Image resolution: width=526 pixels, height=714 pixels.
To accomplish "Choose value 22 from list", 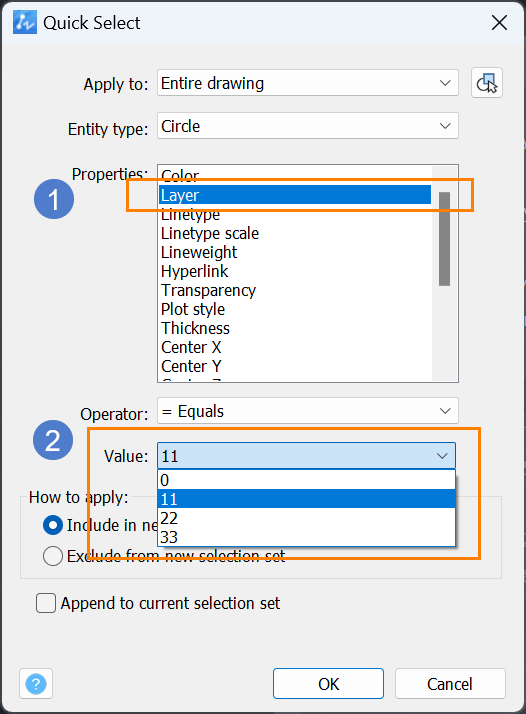I will [x=306, y=518].
